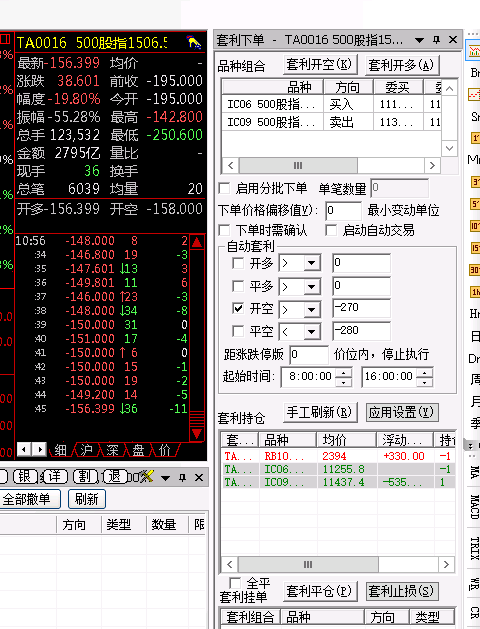480x629 pixels.
Task: Switch to the 价 tab
Action: click(x=164, y=450)
